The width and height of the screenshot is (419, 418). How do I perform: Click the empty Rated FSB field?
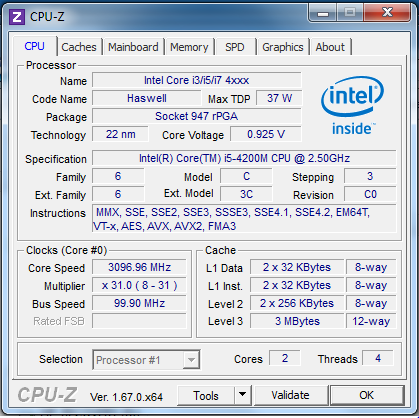point(139,321)
